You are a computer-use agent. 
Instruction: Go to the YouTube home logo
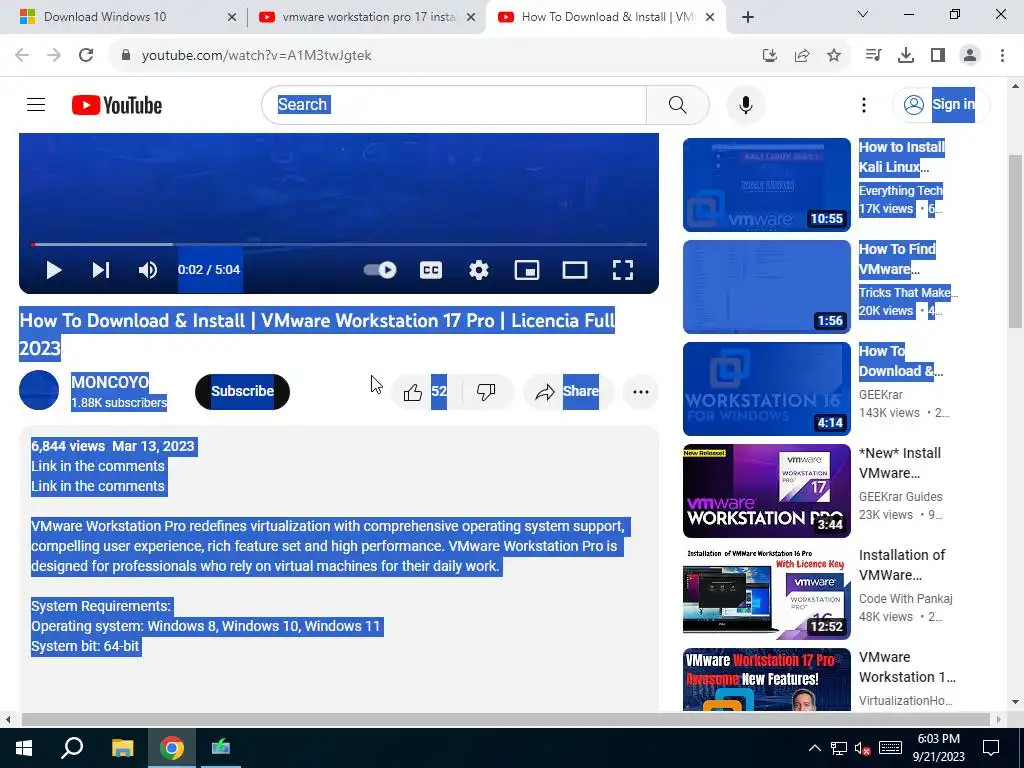117,105
